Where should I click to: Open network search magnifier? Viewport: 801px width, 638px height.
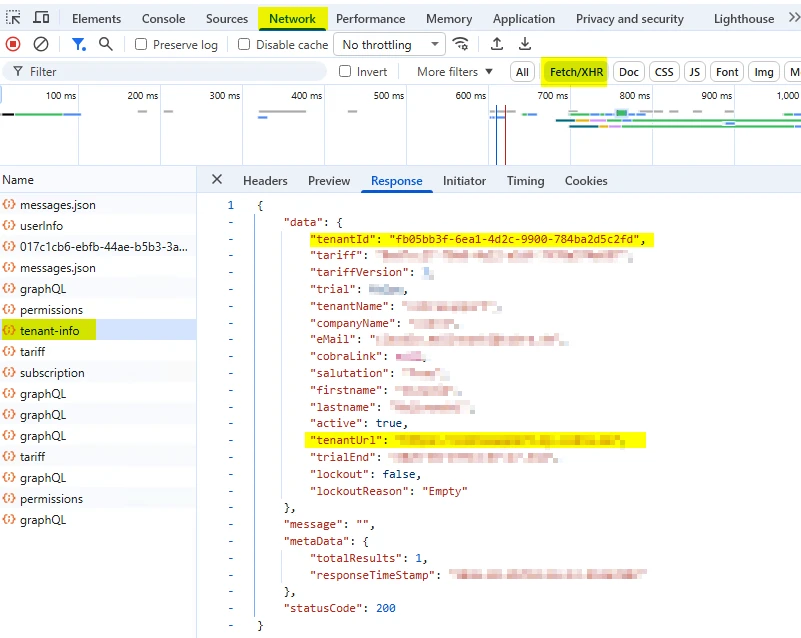[x=106, y=44]
